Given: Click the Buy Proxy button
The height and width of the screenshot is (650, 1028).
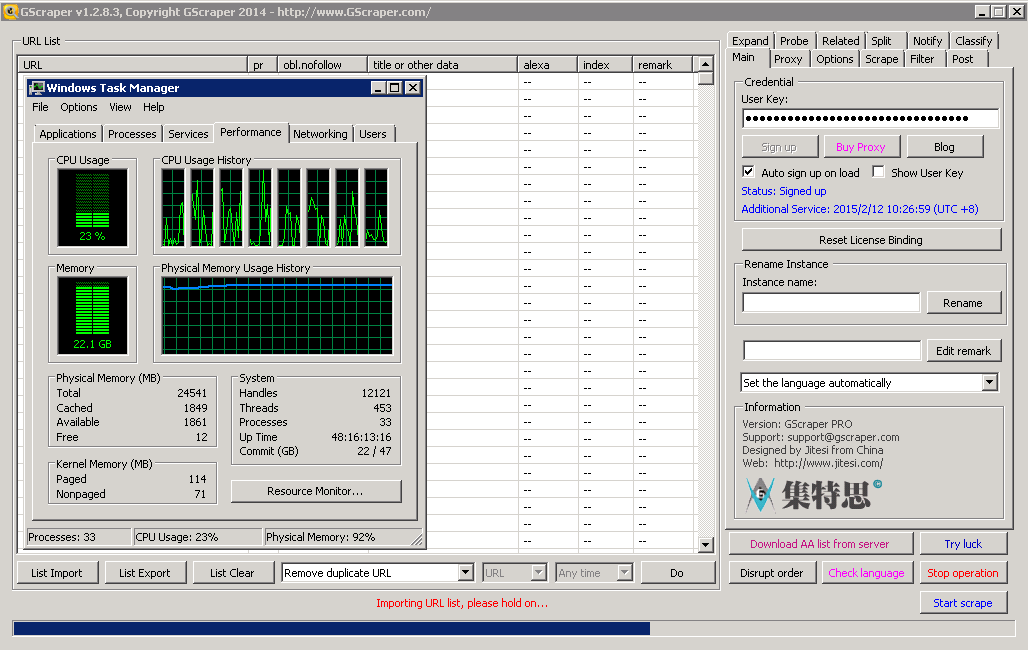Looking at the screenshot, I should [861, 147].
